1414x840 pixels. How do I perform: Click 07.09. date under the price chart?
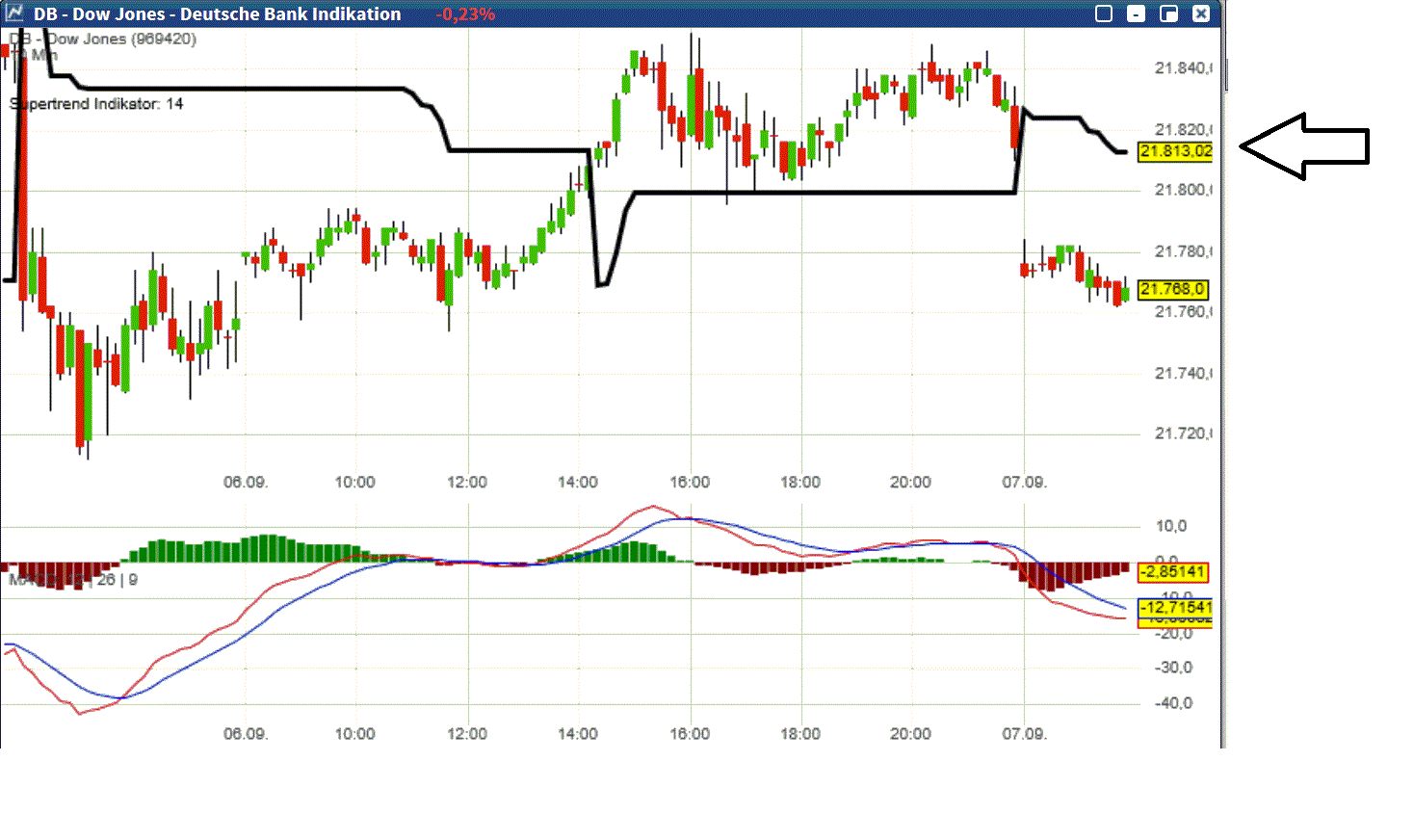[x=1024, y=483]
